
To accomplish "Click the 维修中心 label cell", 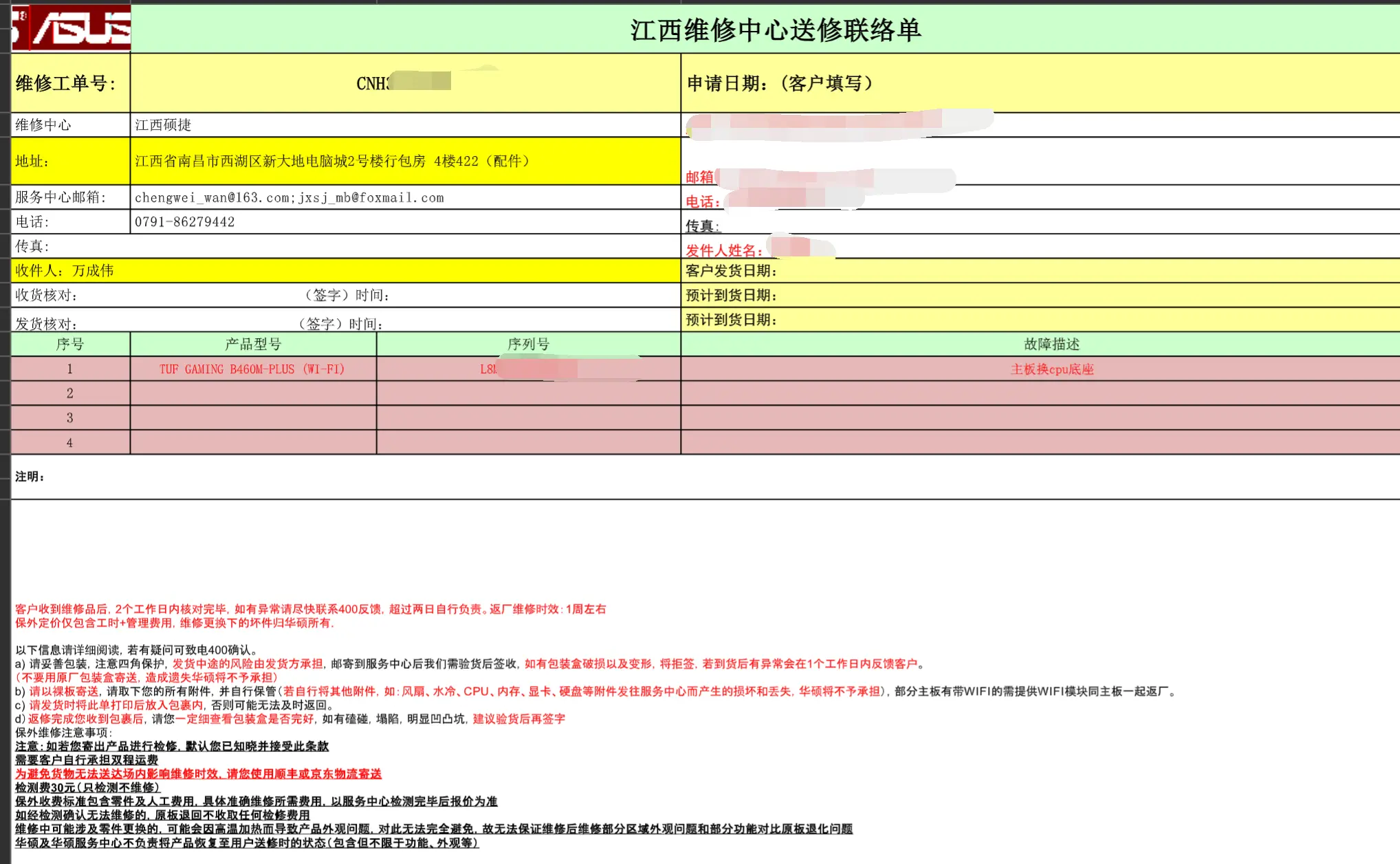I will (x=71, y=125).
